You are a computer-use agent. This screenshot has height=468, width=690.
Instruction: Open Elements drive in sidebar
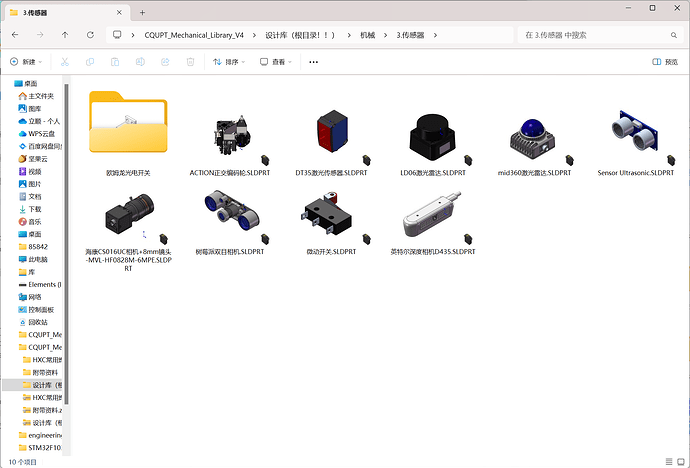[40, 285]
